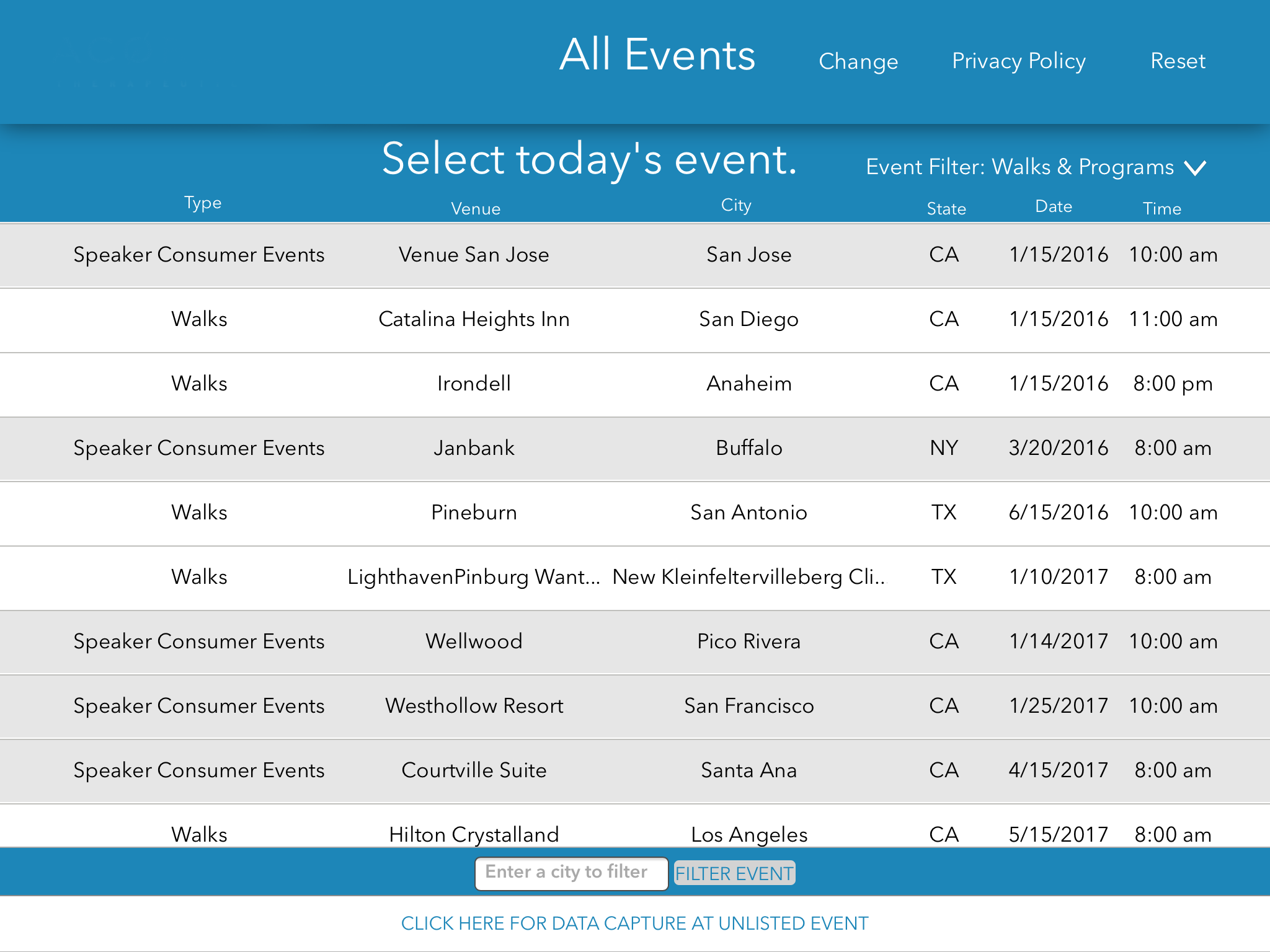Open the Privacy Policy link

point(1018,61)
